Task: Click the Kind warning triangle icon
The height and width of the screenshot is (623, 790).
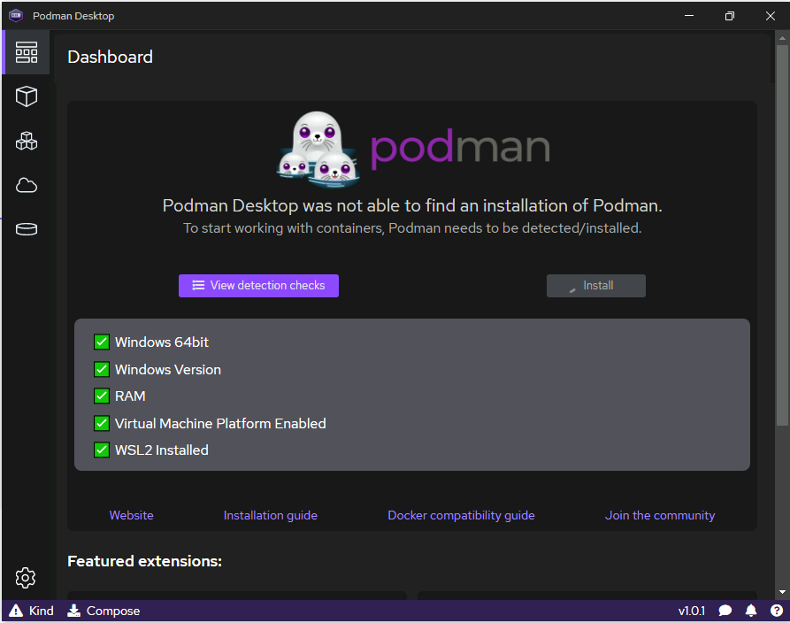Action: 16,611
